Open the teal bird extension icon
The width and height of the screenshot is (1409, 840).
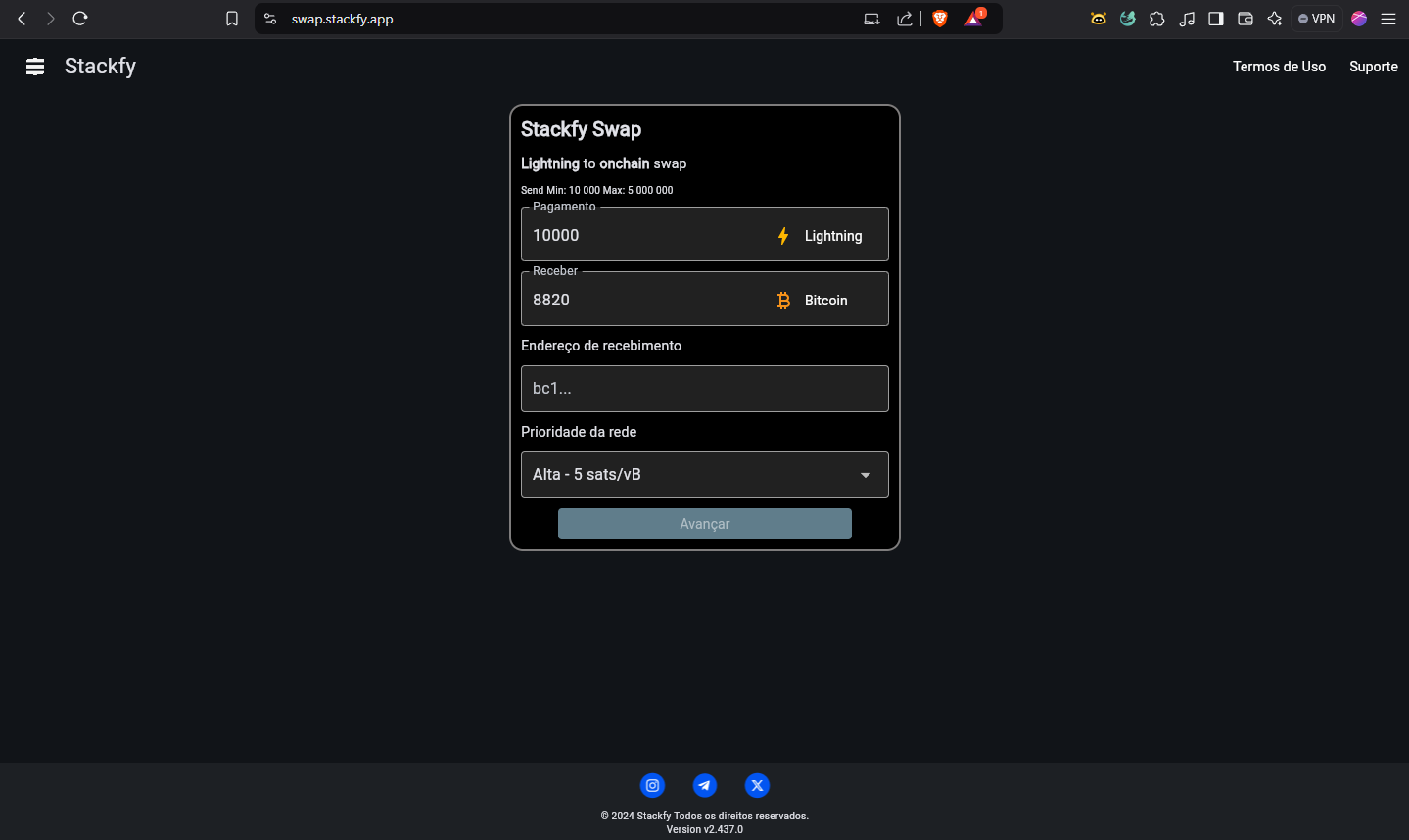coord(1128,19)
